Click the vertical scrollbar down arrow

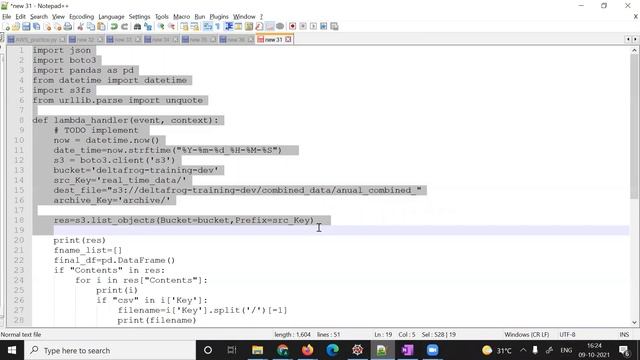point(634,322)
